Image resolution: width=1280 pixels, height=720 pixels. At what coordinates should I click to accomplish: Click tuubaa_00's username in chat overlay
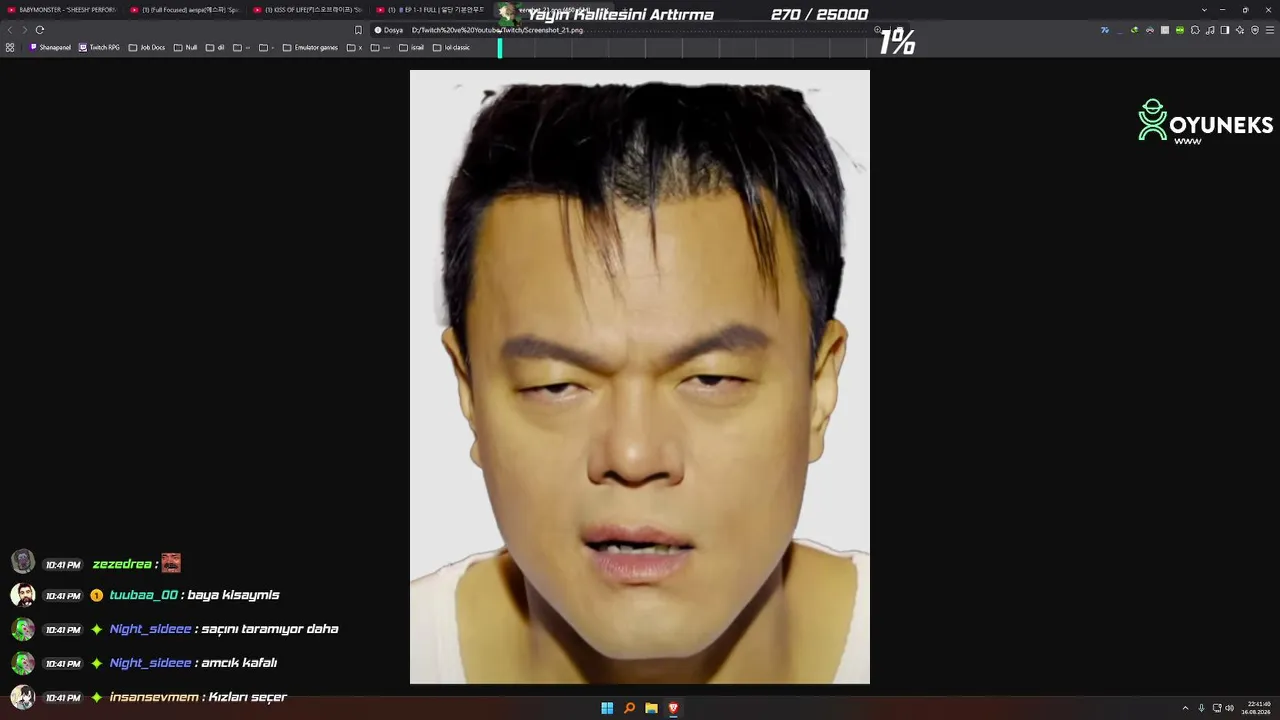[x=144, y=595]
